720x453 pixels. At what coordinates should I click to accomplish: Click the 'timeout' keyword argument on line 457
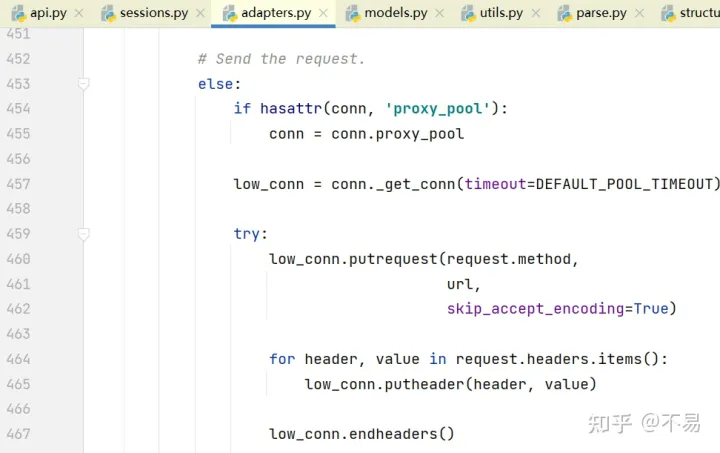[495, 184]
